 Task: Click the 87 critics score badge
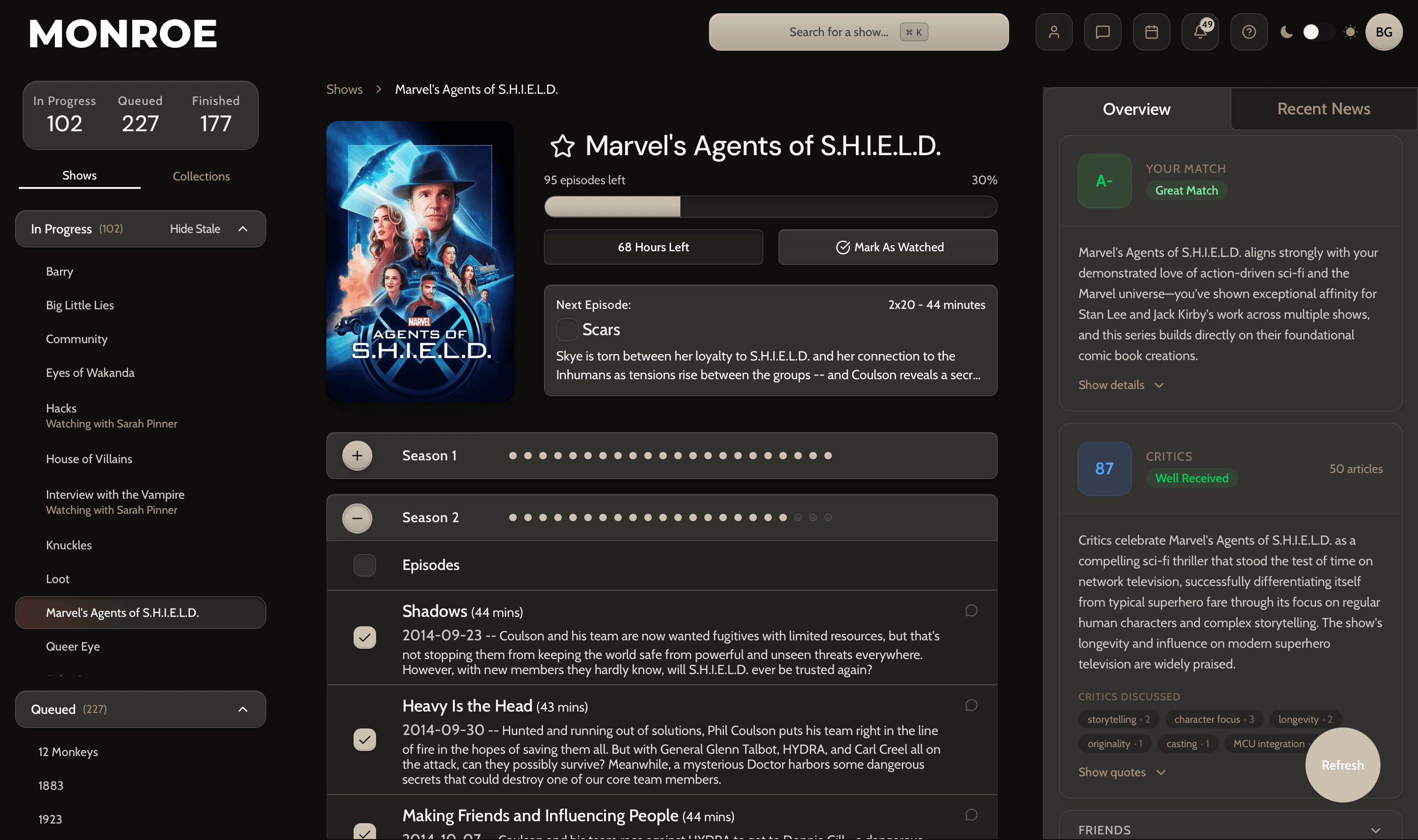(1104, 469)
